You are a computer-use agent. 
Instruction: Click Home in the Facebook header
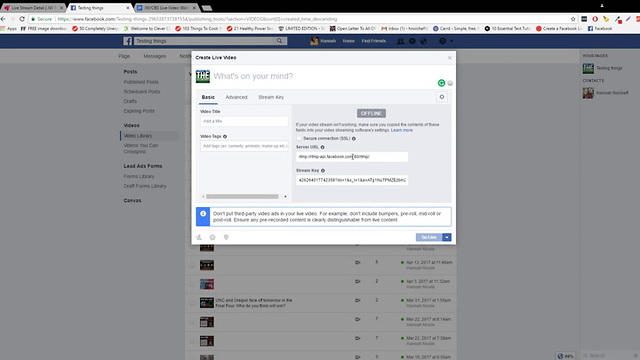point(349,41)
